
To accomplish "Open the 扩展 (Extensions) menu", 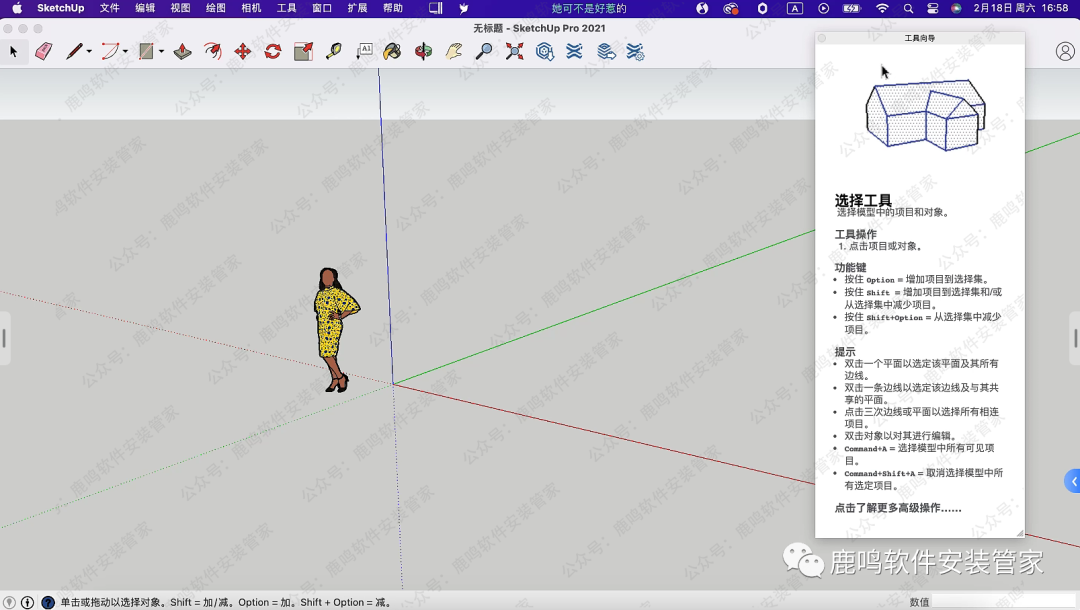I will tap(357, 8).
